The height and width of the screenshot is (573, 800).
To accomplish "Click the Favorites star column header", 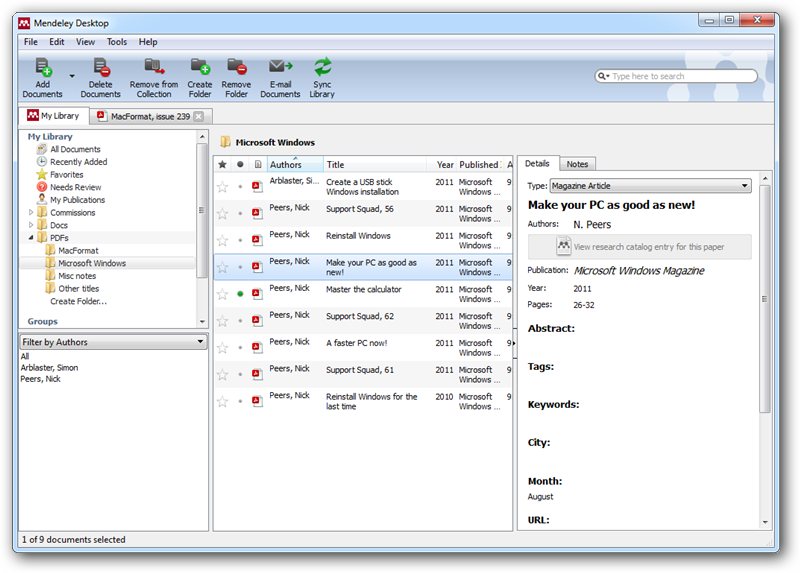I will pos(222,164).
